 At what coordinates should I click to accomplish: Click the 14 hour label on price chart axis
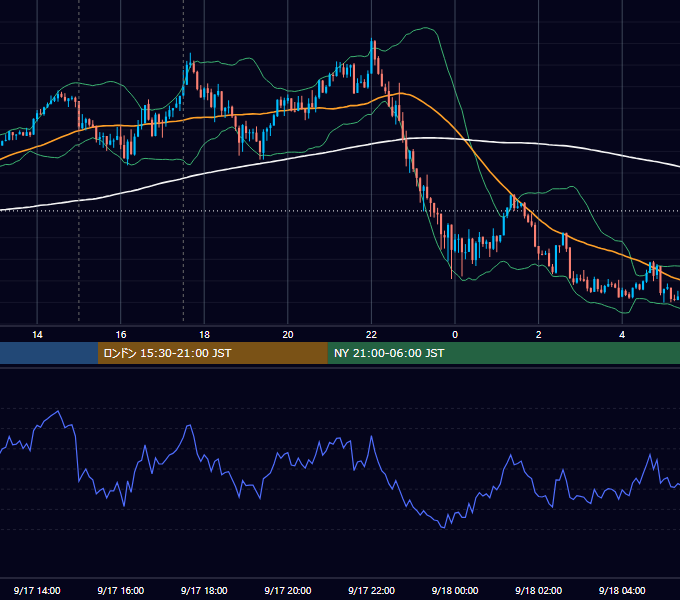[x=37, y=335]
